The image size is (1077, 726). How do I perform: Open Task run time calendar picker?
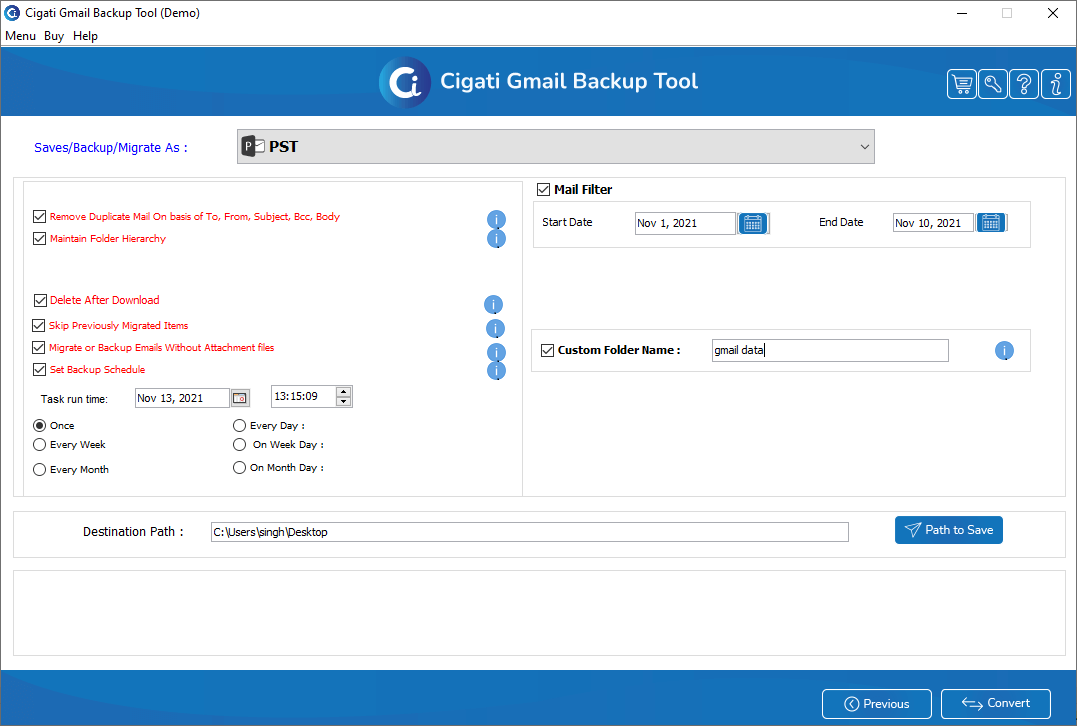click(240, 398)
